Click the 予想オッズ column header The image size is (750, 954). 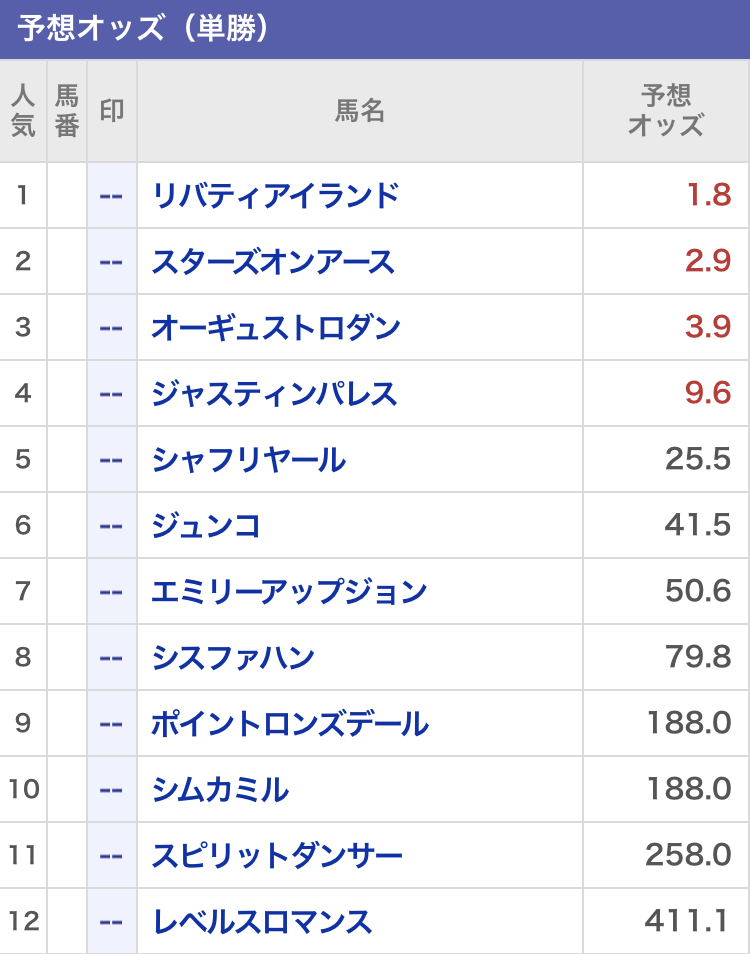coord(665,110)
